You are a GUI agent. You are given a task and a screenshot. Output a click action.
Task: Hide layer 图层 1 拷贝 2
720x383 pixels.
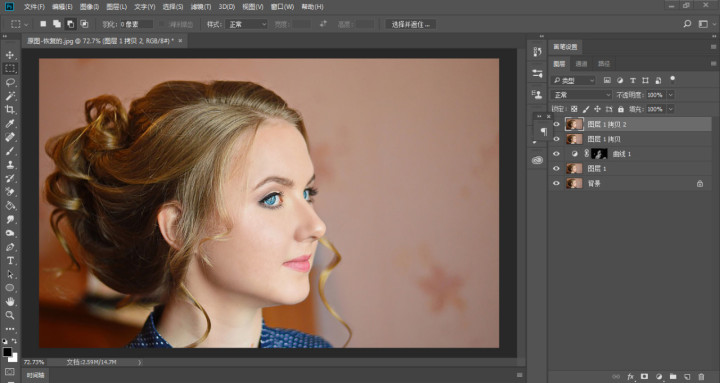(557, 124)
